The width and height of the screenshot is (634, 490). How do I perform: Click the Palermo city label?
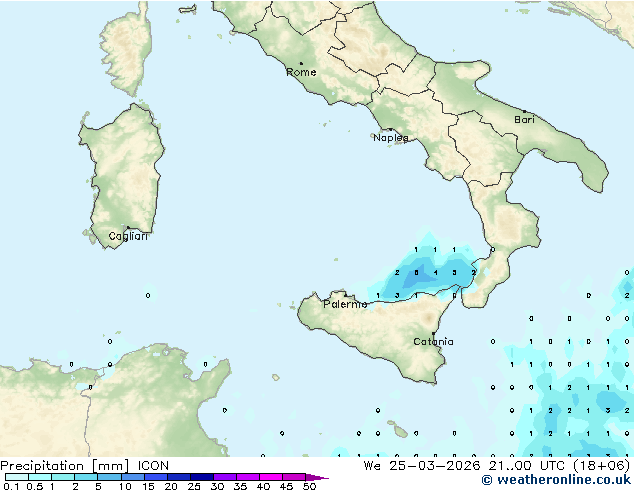pos(345,304)
